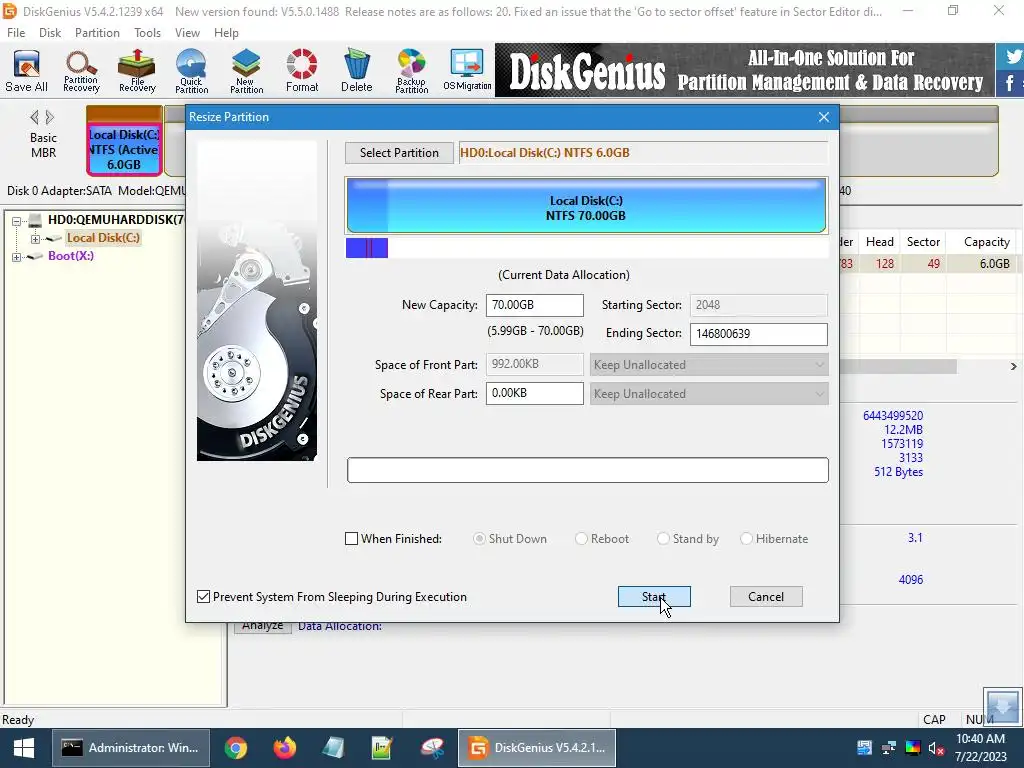Screen dimensions: 1024x768
Task: Open the Front Part Keep Unallocated dropdown
Action: coord(709,365)
